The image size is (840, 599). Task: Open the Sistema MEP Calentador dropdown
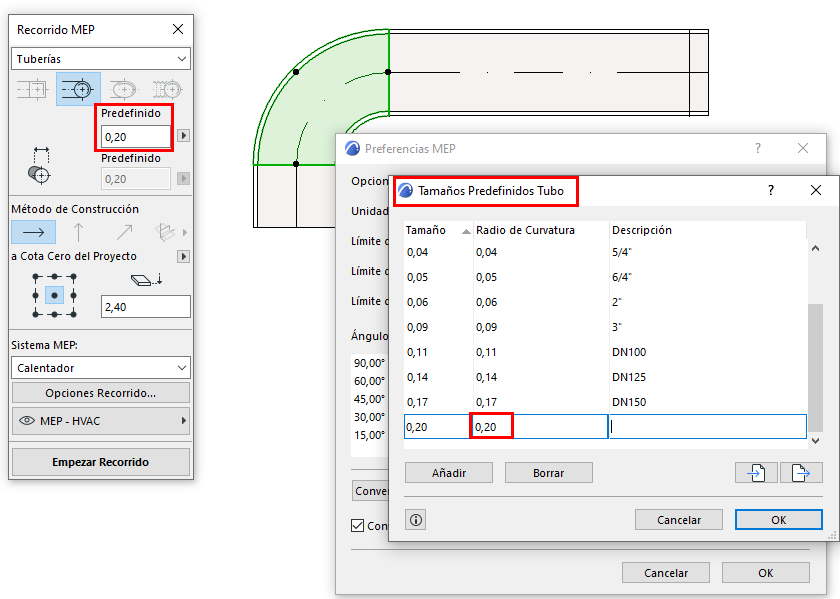(x=101, y=368)
